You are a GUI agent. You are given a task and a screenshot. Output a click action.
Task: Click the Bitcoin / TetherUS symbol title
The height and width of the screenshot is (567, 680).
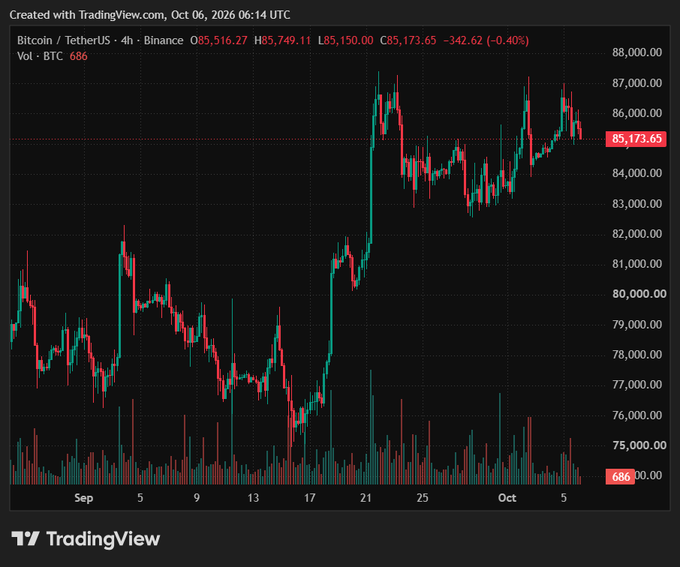pos(64,40)
